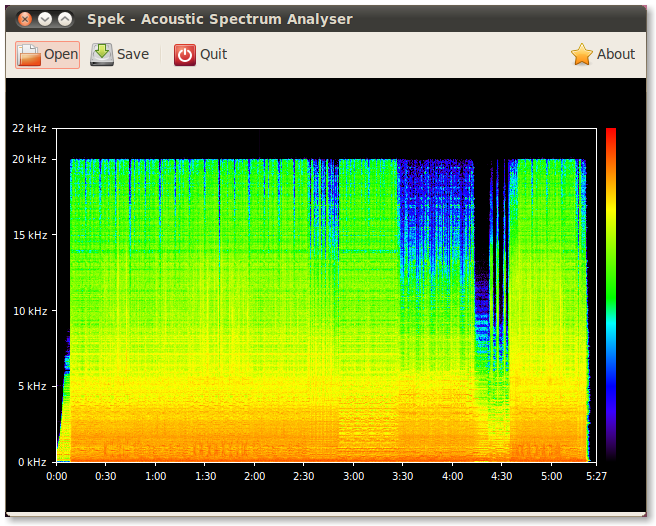The width and height of the screenshot is (656, 526).
Task: Maximize the Spek window
Action: point(65,19)
